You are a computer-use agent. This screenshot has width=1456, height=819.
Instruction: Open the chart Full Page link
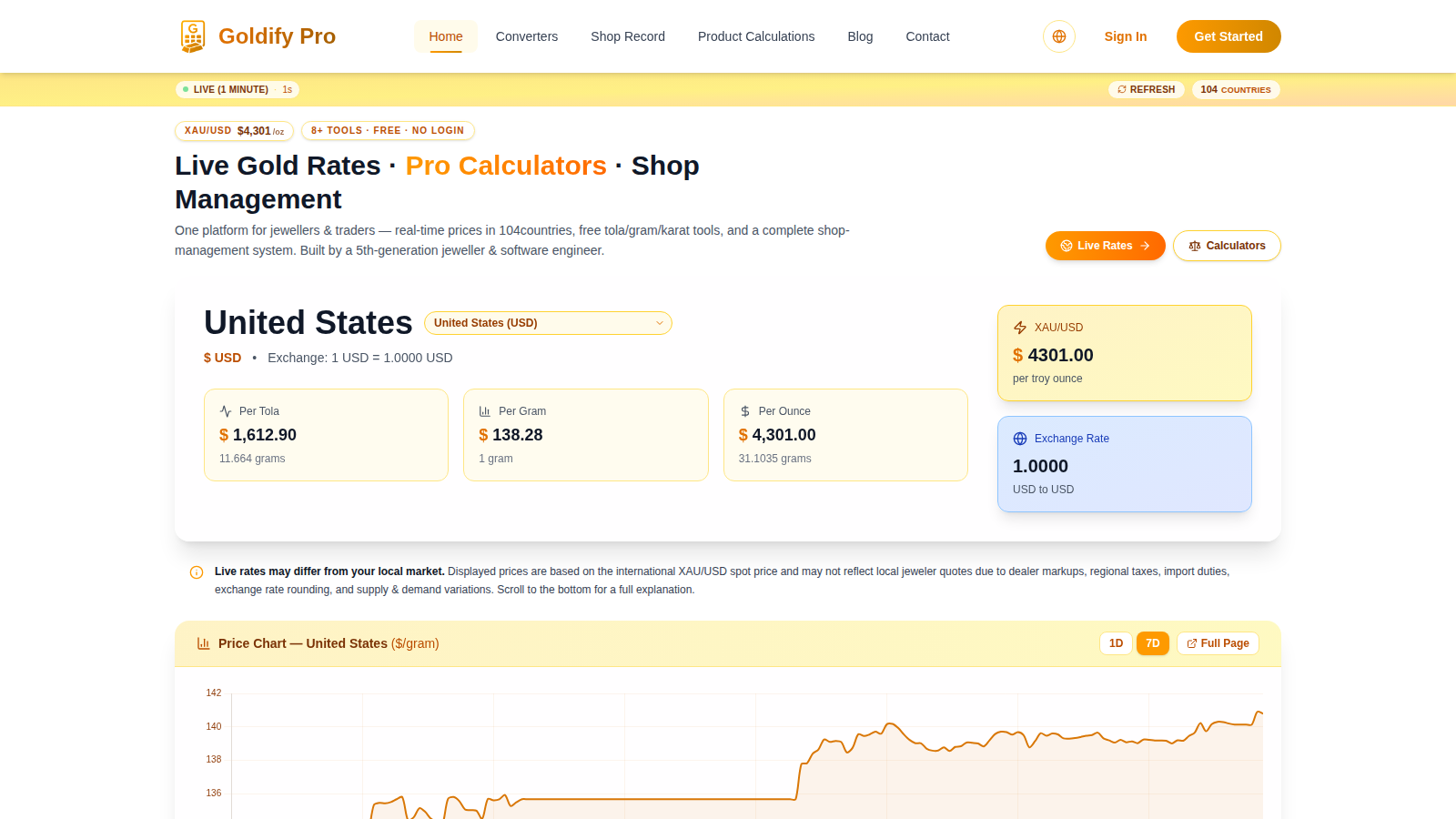coord(1218,643)
